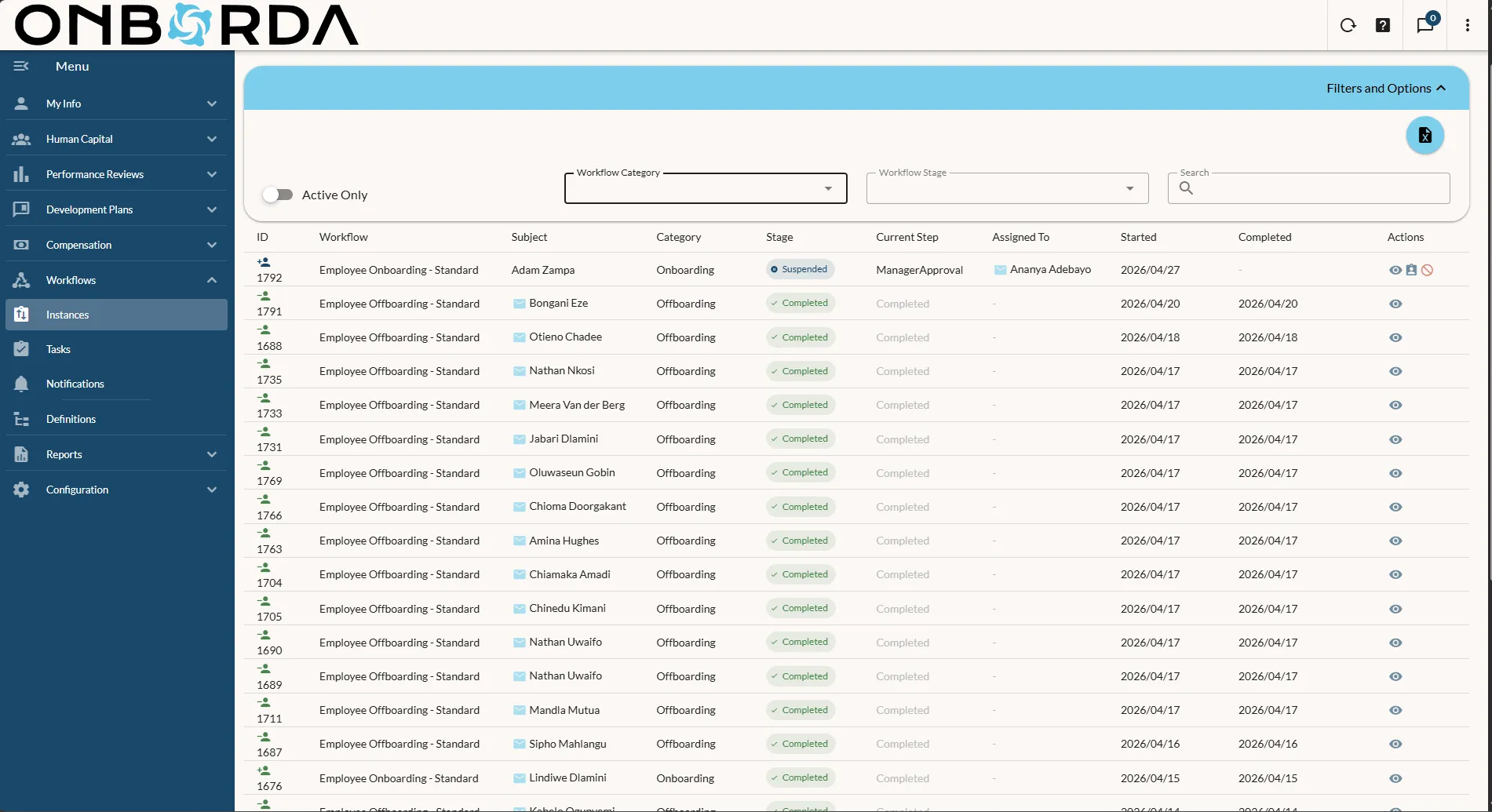View instance 1704 Chiamaka Amadi
This screenshot has height=812, width=1492.
click(x=1395, y=574)
